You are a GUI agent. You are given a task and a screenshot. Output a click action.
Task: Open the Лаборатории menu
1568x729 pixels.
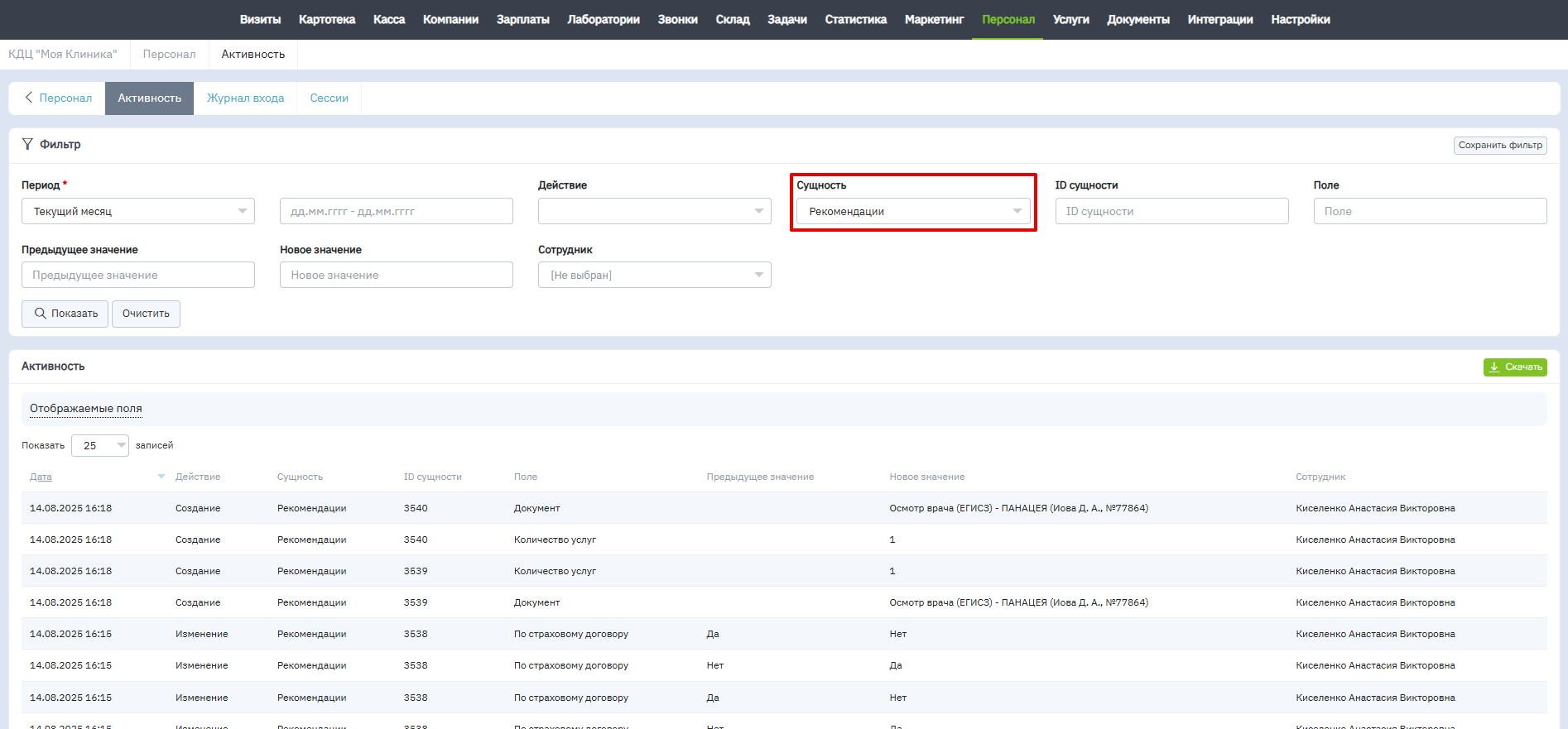pyautogui.click(x=604, y=19)
